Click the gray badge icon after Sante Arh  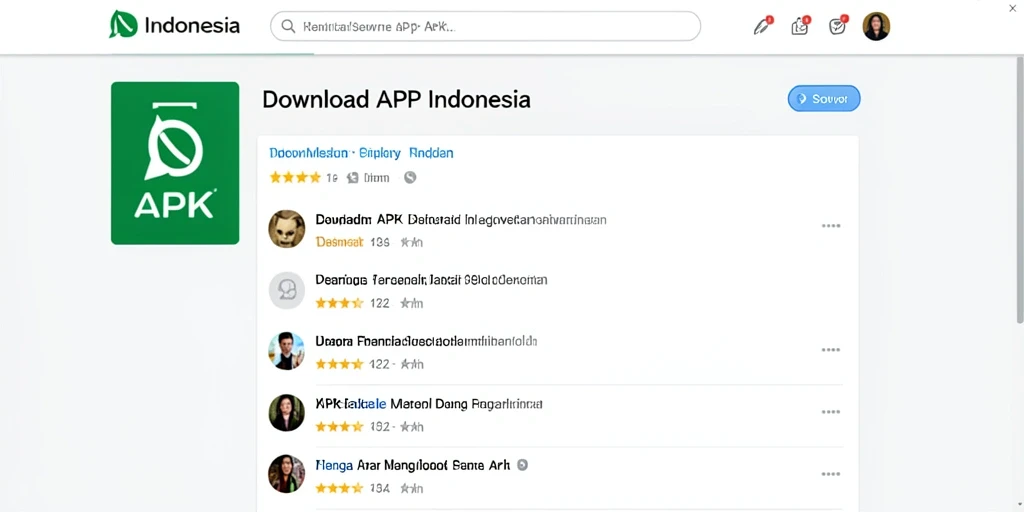tap(522, 465)
